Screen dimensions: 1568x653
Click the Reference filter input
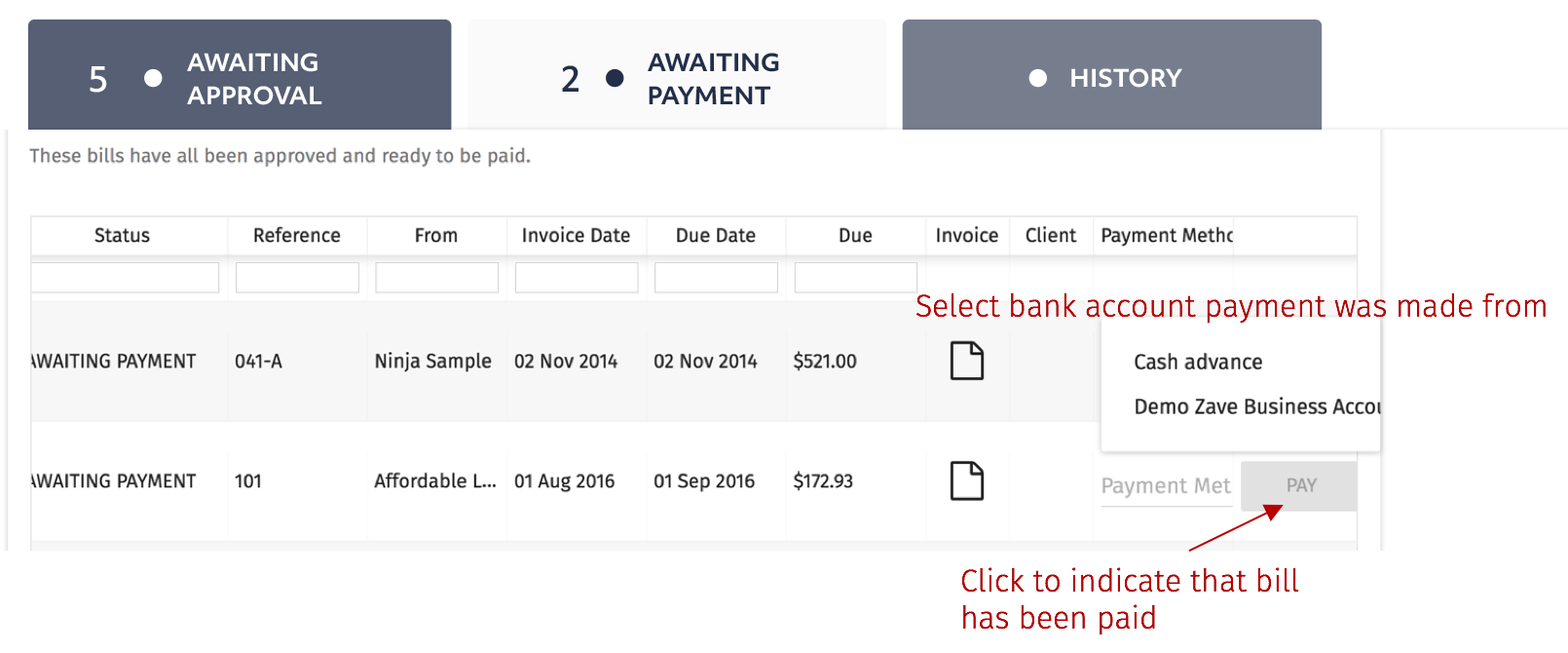(x=297, y=277)
